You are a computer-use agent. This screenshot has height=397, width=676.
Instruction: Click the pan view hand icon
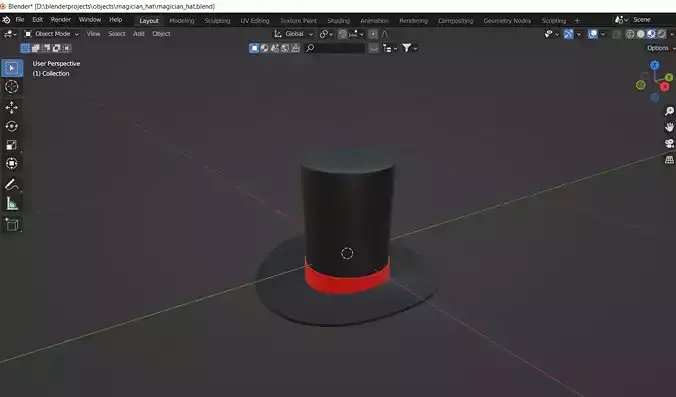669,127
